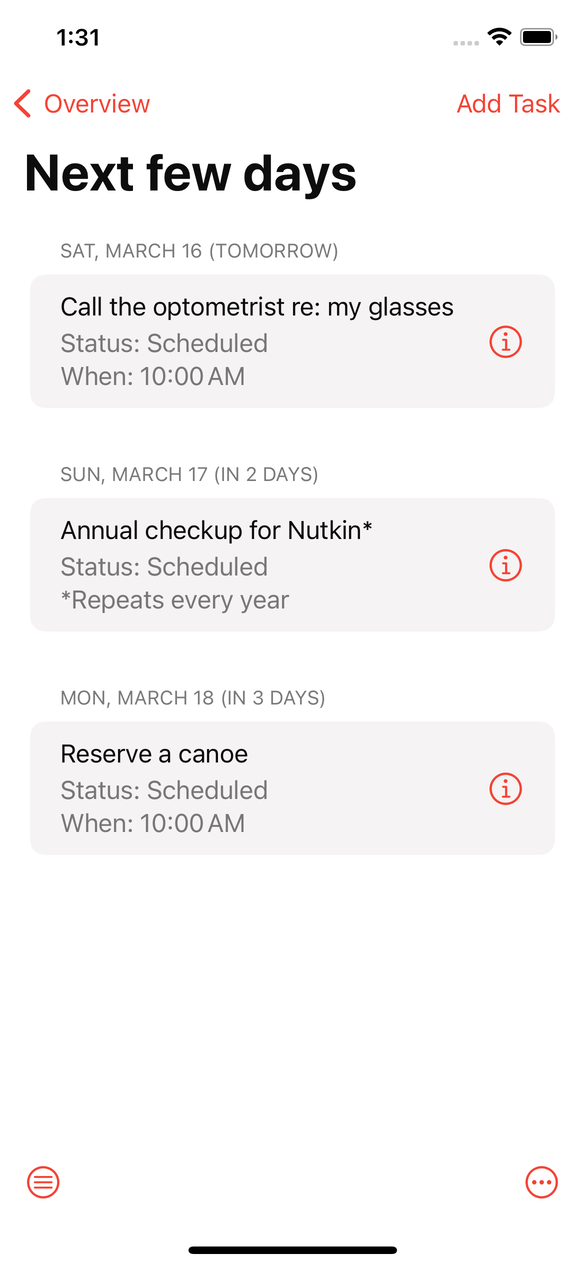Screen dimensions: 585x1266
Task: Select the 'Annual checkup for Nutkin' task title
Action: pyautogui.click(x=216, y=530)
